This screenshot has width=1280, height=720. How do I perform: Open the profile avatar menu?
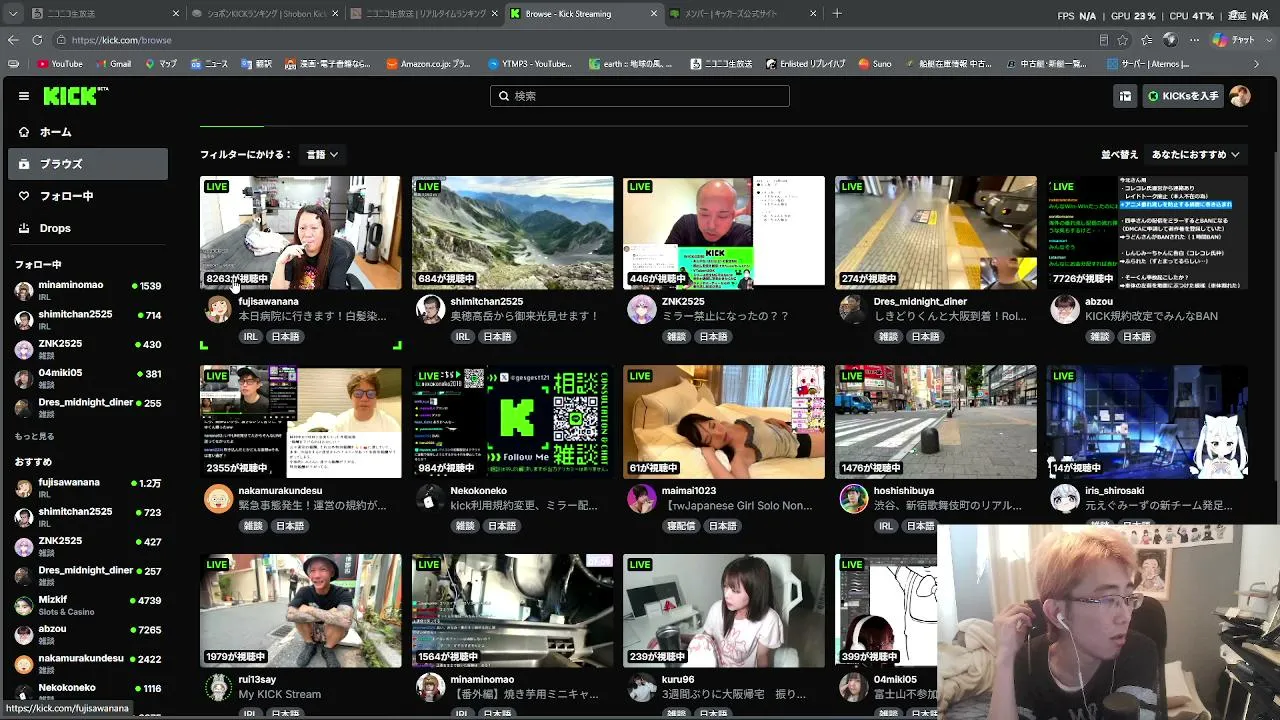coord(1240,96)
